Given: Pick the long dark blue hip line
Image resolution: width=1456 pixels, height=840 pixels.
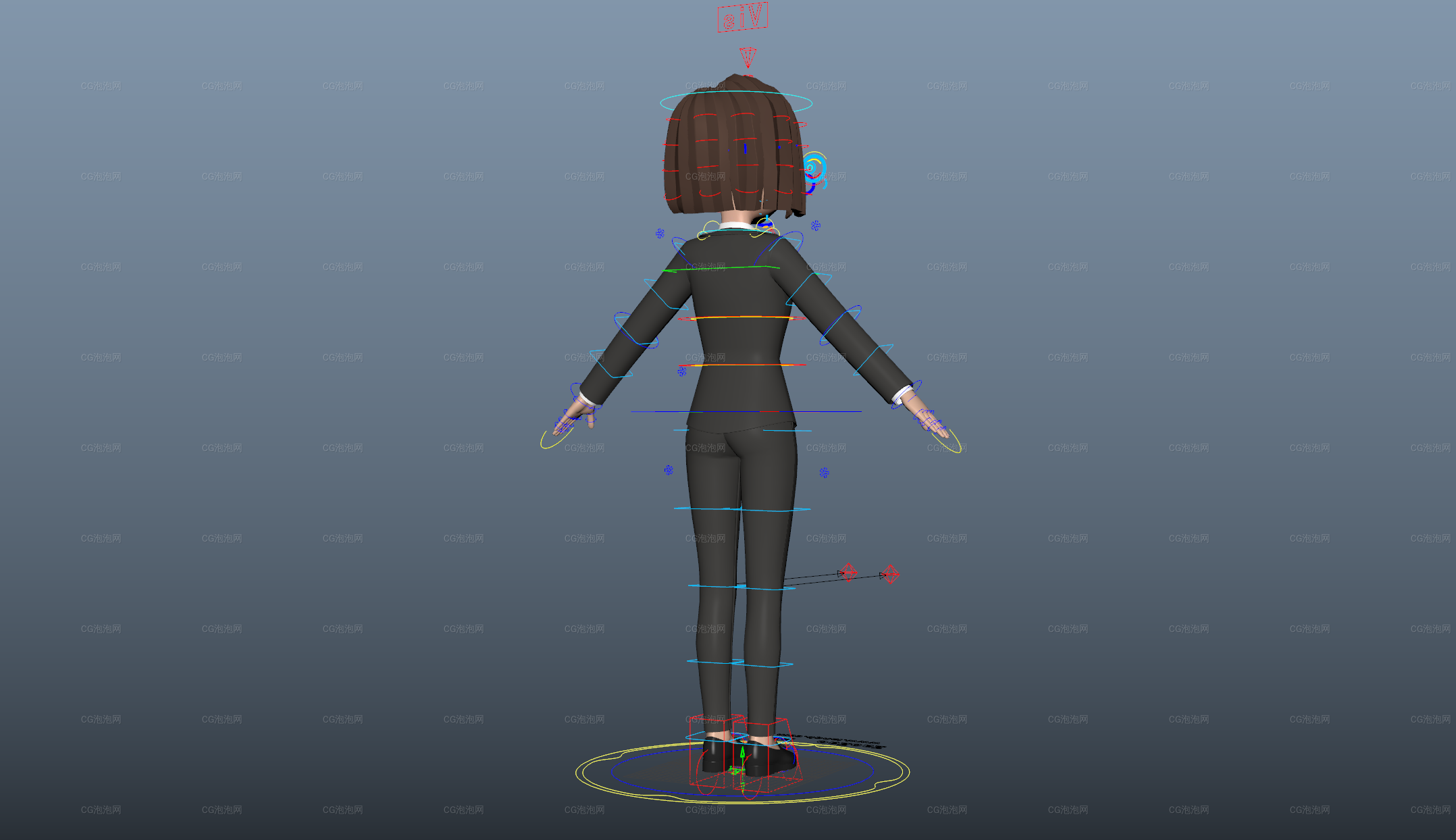Looking at the screenshot, I should [x=746, y=411].
